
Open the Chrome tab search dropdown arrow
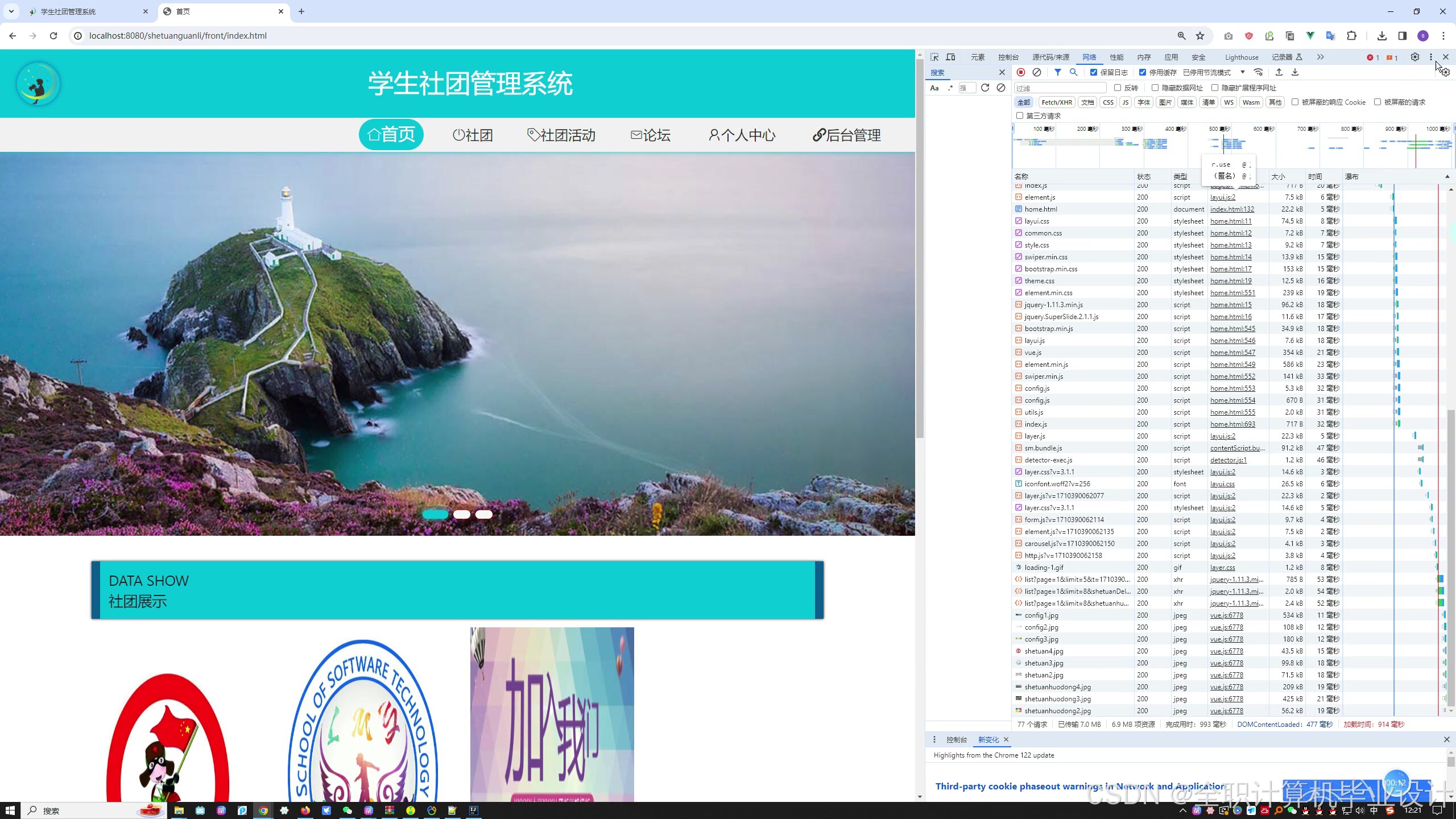click(11, 11)
